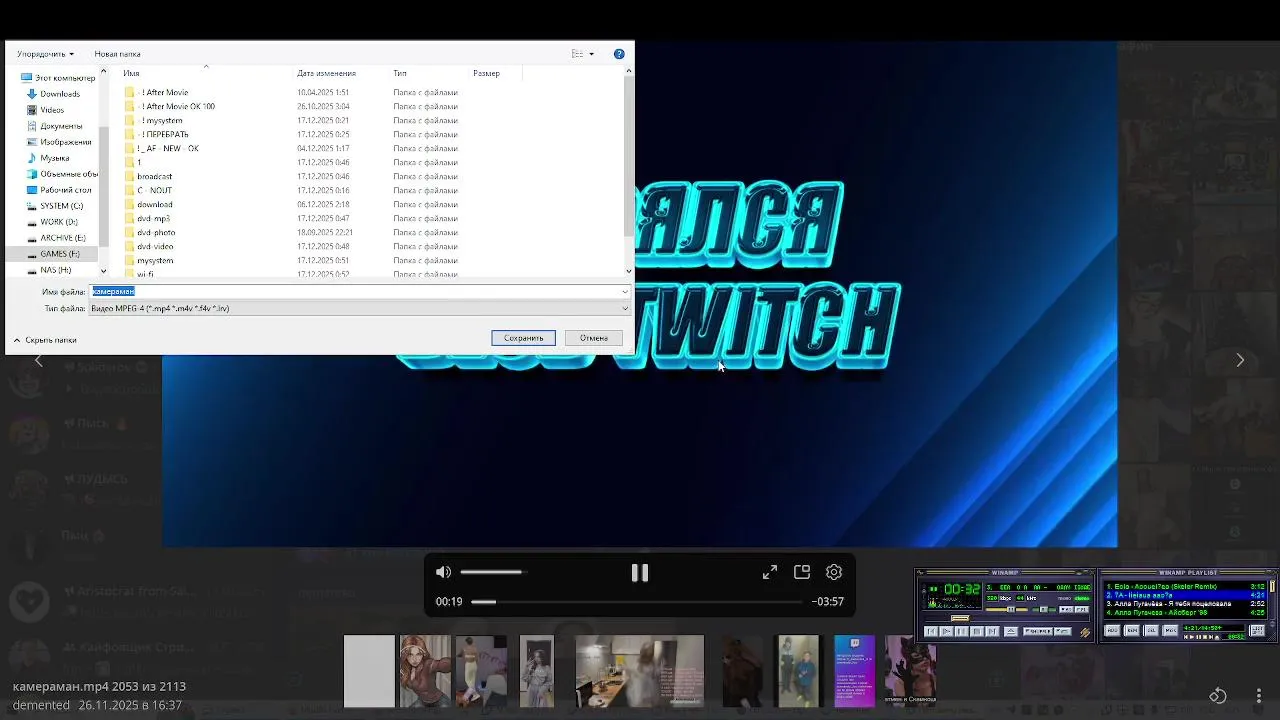This screenshot has width=1280, height=720.
Task: Select NAS (H:) drive
Action: coord(49,270)
